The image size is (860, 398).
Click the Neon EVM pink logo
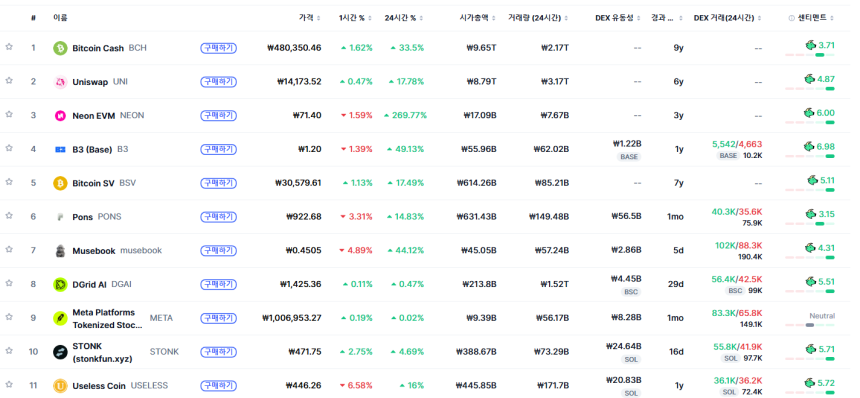tap(60, 116)
